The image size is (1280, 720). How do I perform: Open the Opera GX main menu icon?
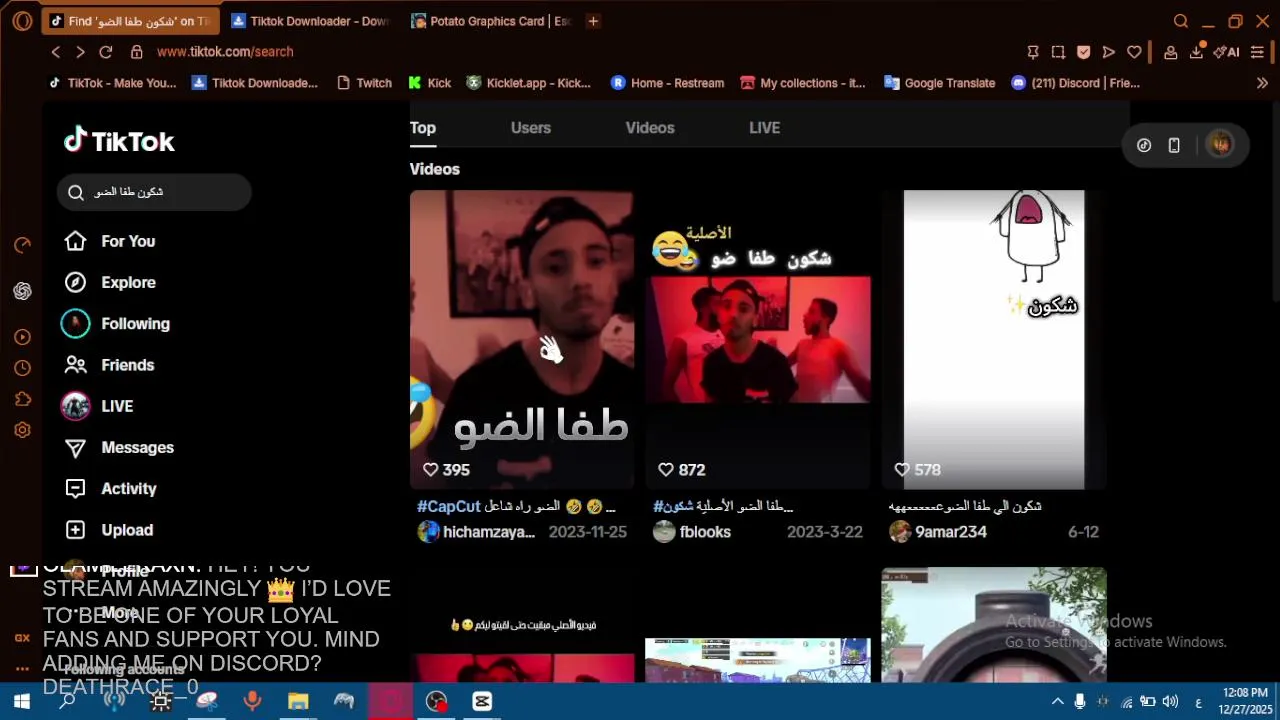point(22,21)
